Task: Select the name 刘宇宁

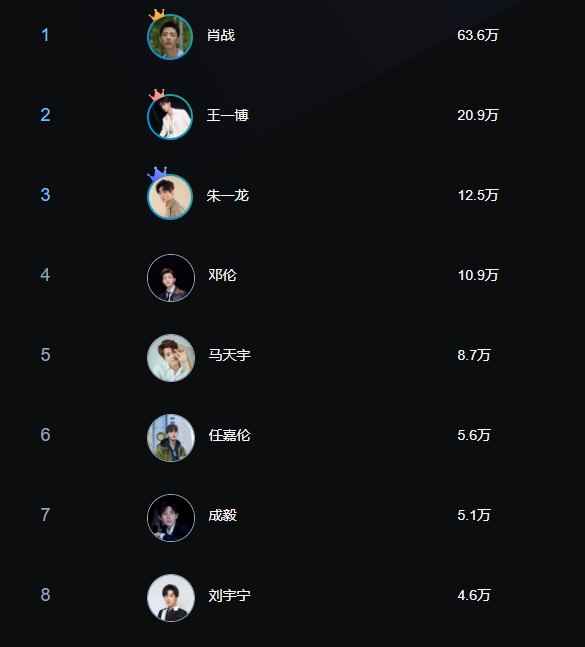Action: point(229,595)
